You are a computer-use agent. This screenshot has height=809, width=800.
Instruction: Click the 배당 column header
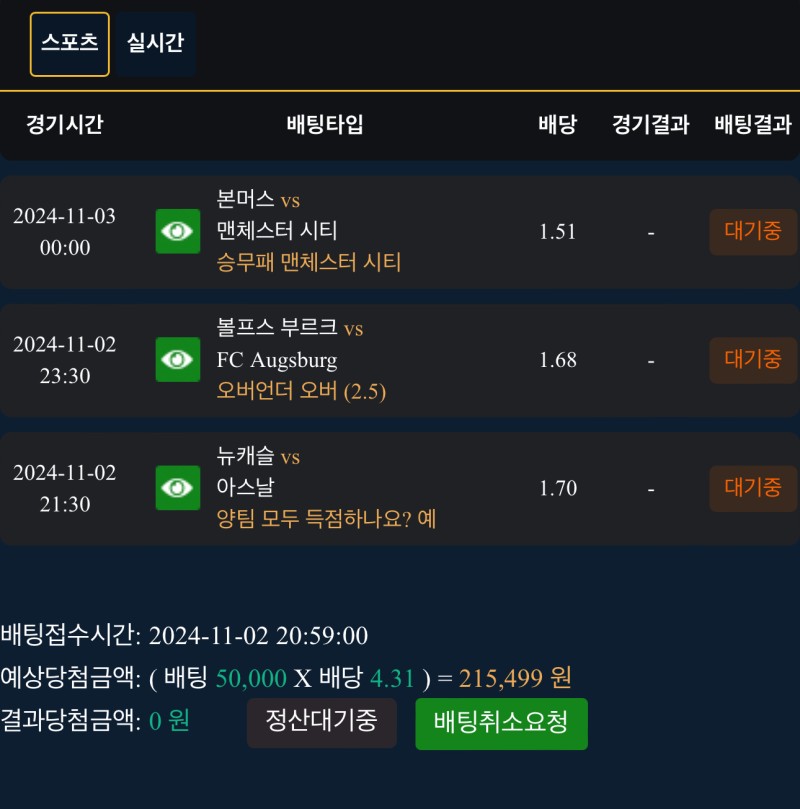(557, 125)
